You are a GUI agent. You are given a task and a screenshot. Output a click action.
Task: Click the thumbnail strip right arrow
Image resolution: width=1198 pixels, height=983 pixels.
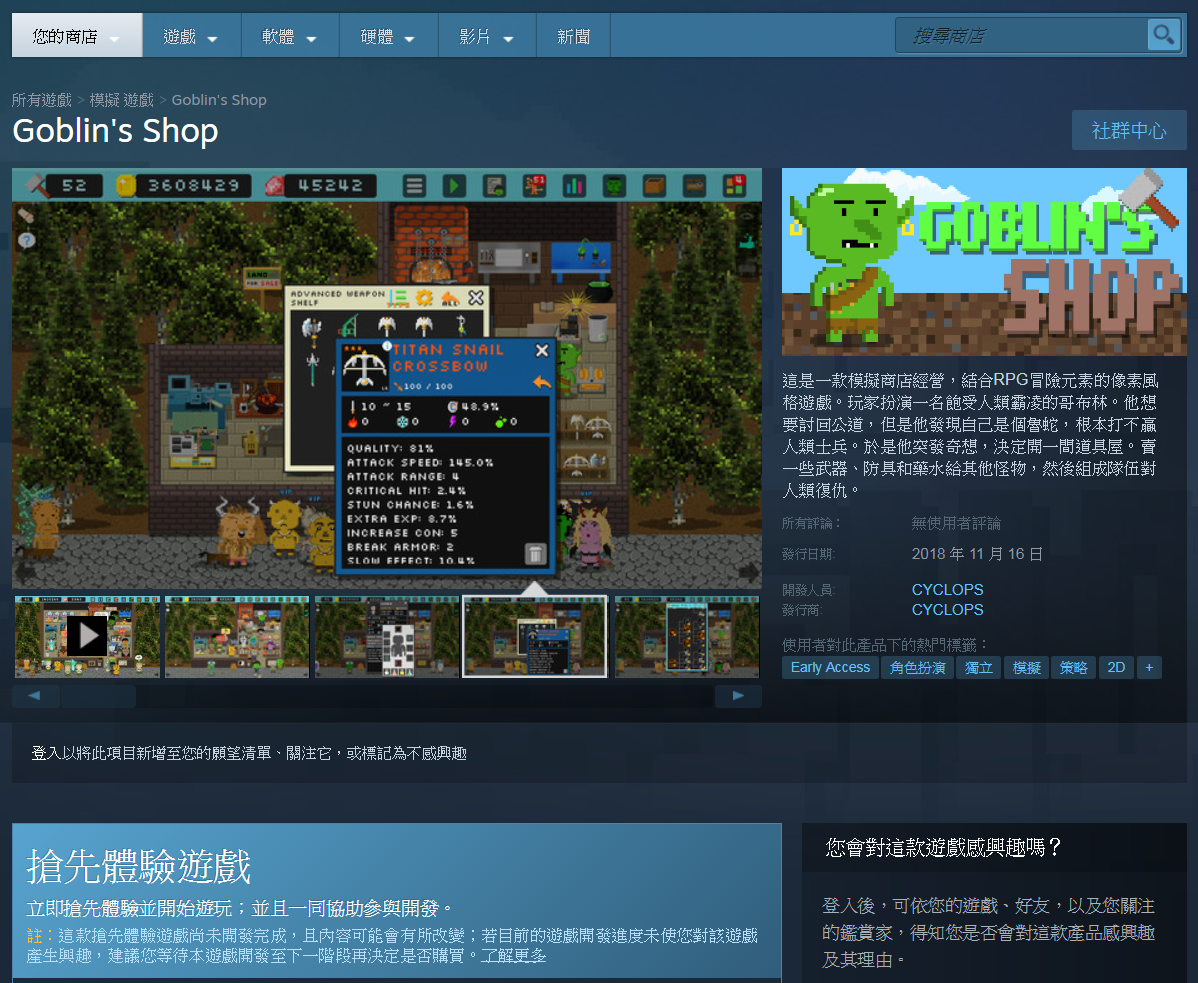click(x=738, y=696)
